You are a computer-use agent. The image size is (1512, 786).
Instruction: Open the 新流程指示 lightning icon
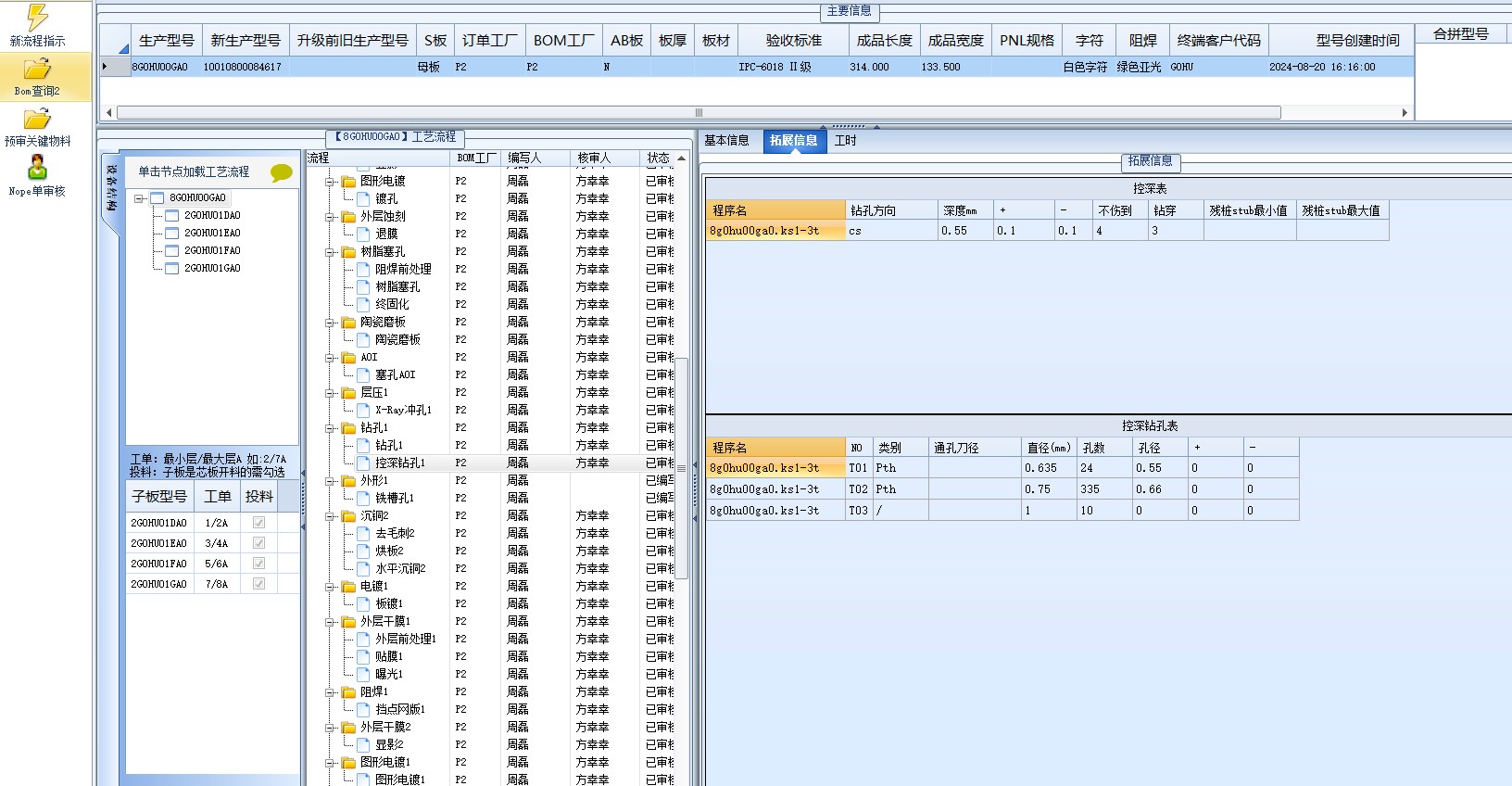pos(37,17)
